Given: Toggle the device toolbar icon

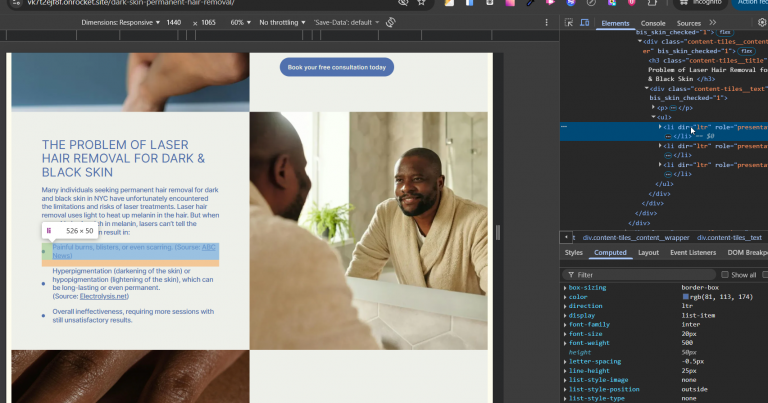Looking at the screenshot, I should pyautogui.click(x=585, y=22).
